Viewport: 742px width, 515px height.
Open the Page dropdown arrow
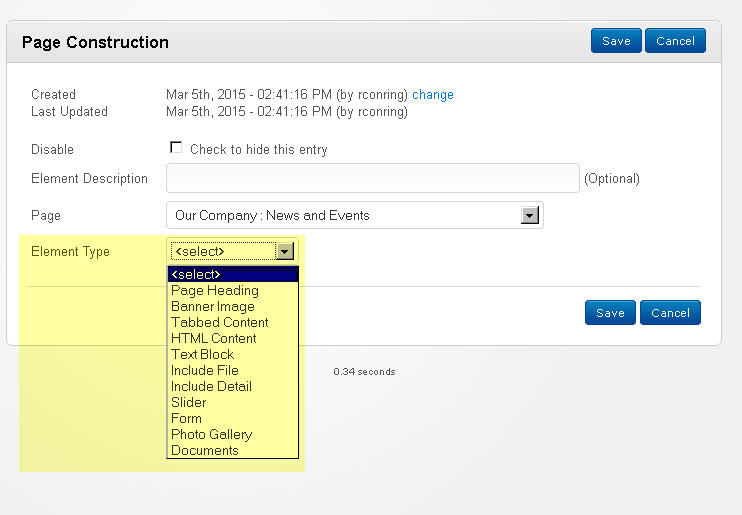click(530, 215)
